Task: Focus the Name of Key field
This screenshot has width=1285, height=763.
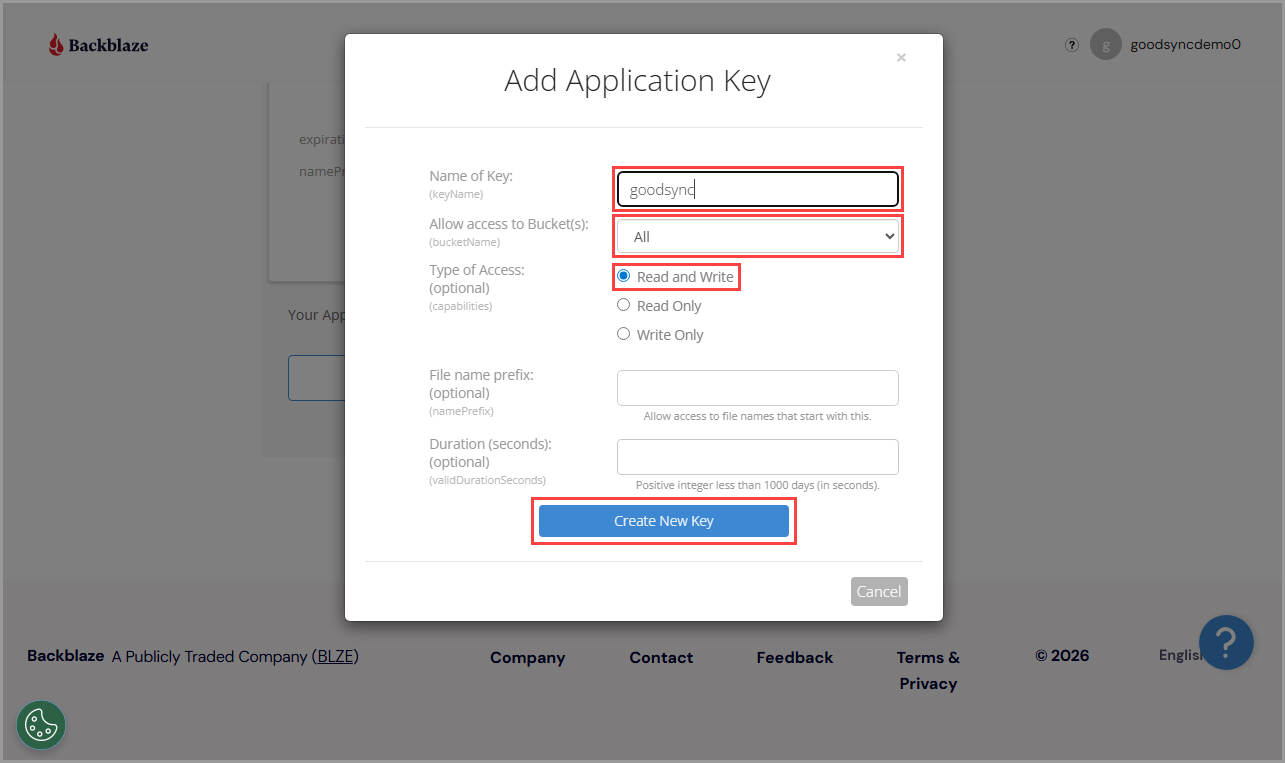Action: (758, 189)
